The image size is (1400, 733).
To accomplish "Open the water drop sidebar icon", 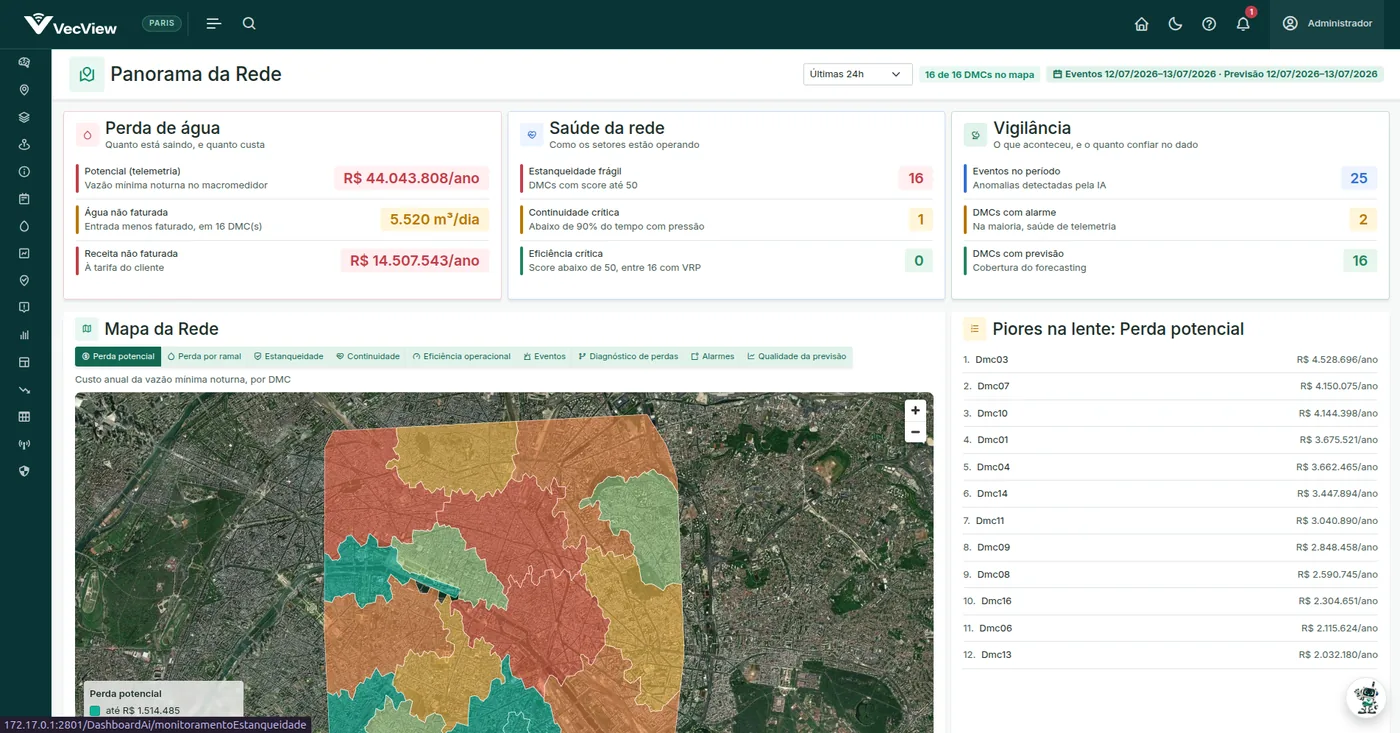I will (x=24, y=226).
